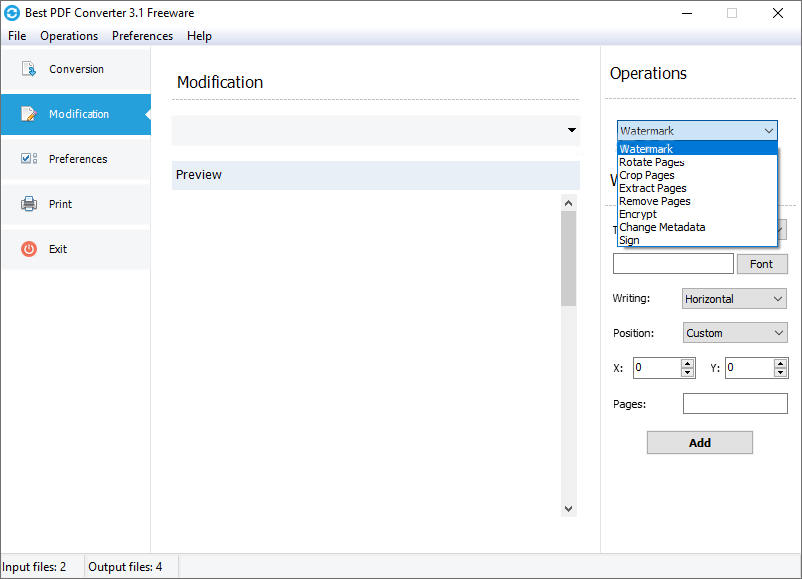Choose Rotate Pages from the operations list
802x579 pixels.
click(x=697, y=162)
